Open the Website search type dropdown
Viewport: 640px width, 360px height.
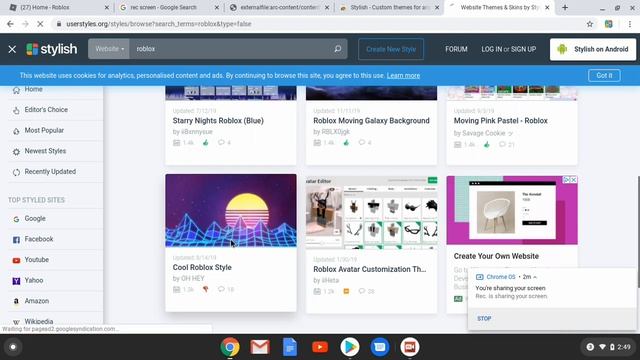click(109, 49)
